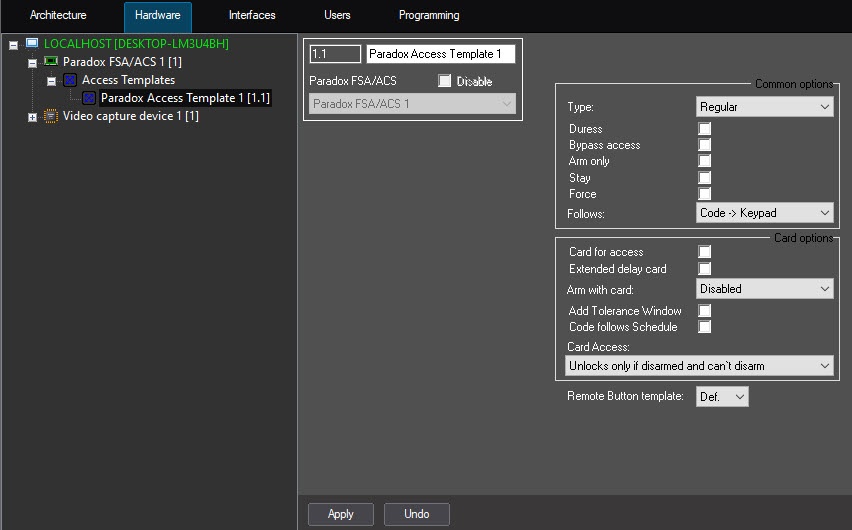Screen dimensions: 852x530
Task: Expand the Arm with card dropdown
Action: pyautogui.click(x=764, y=289)
